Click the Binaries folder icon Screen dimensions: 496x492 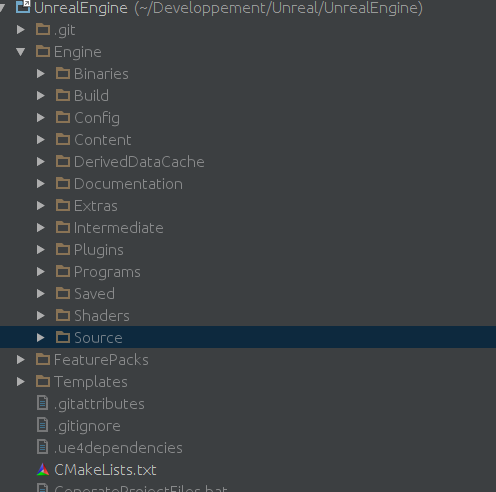pyautogui.click(x=63, y=73)
